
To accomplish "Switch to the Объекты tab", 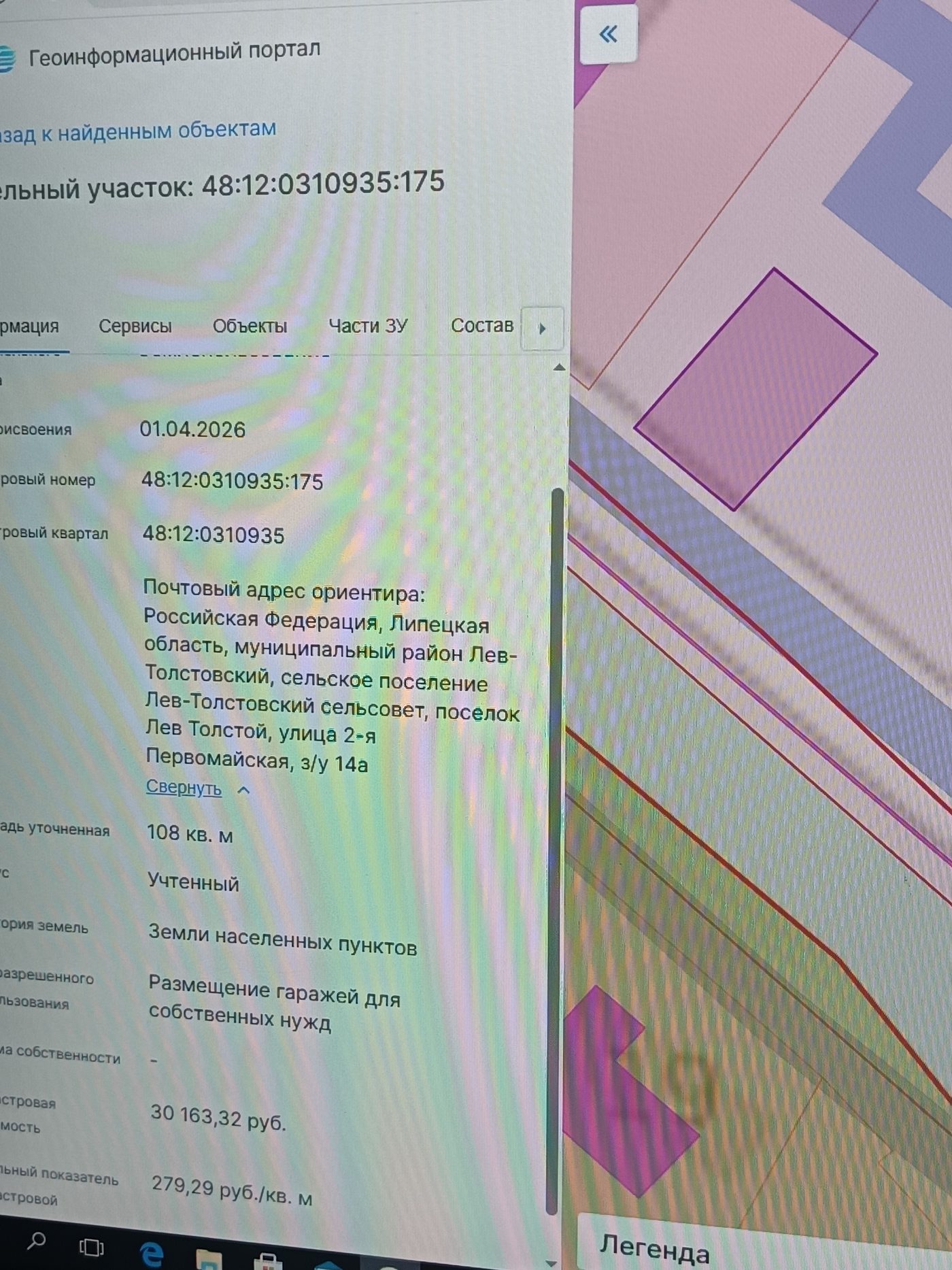I will click(250, 327).
